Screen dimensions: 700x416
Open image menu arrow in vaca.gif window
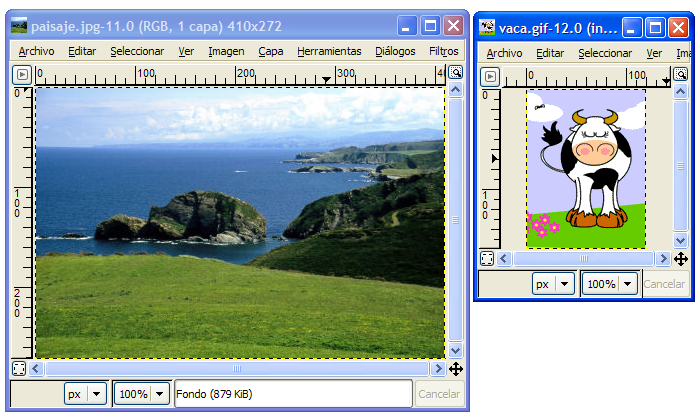click(489, 73)
